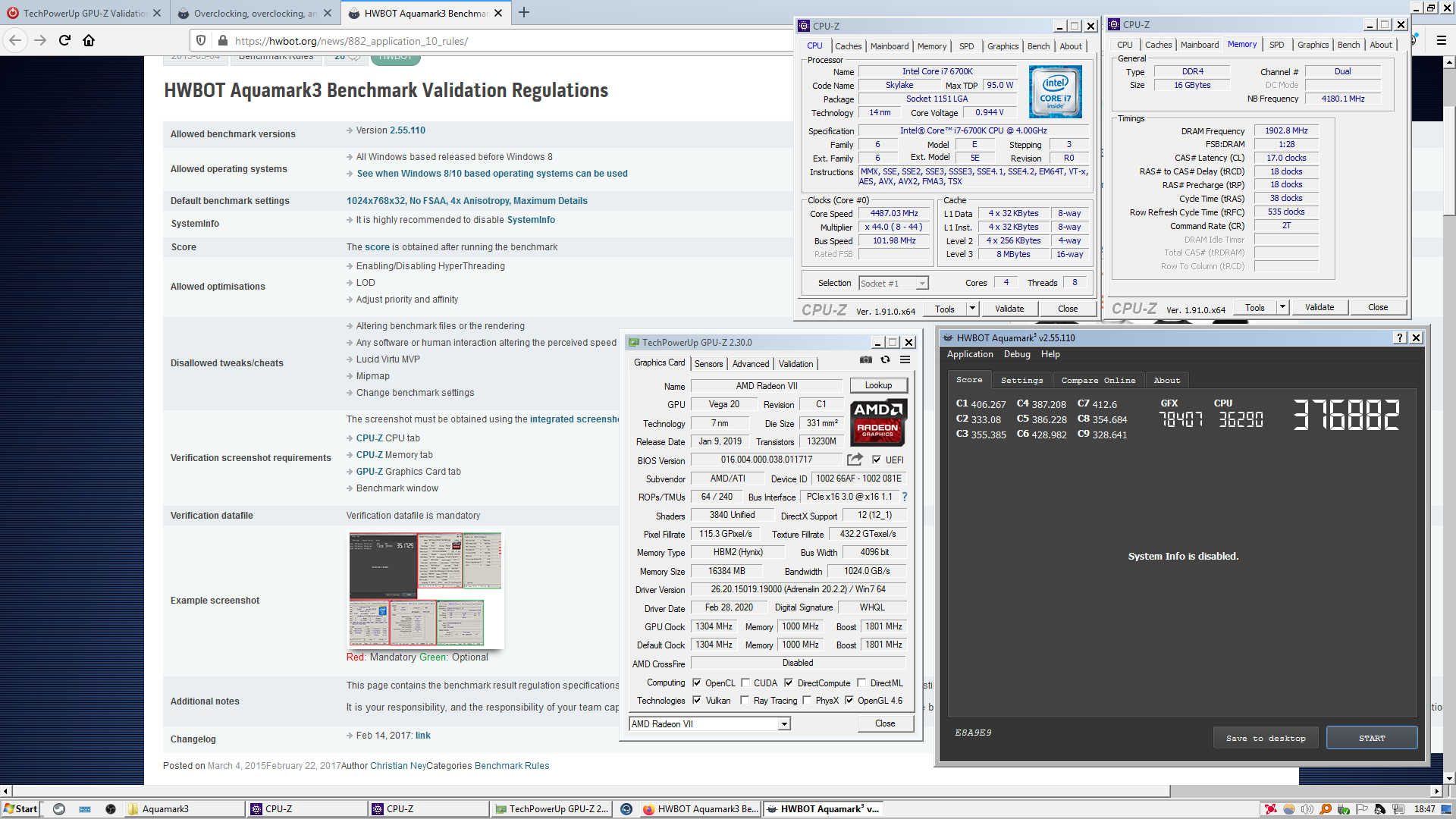Close the TechPowerUp GPU-Z Validation browser tab
The image size is (1456, 819).
156,13
